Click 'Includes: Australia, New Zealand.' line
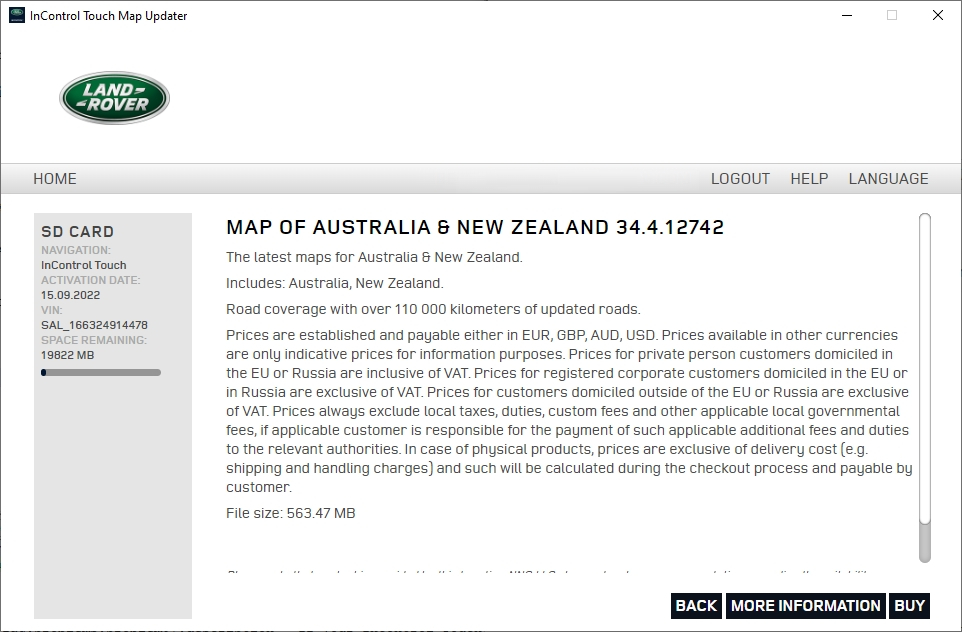Viewport: 962px width, 632px height. pos(334,283)
